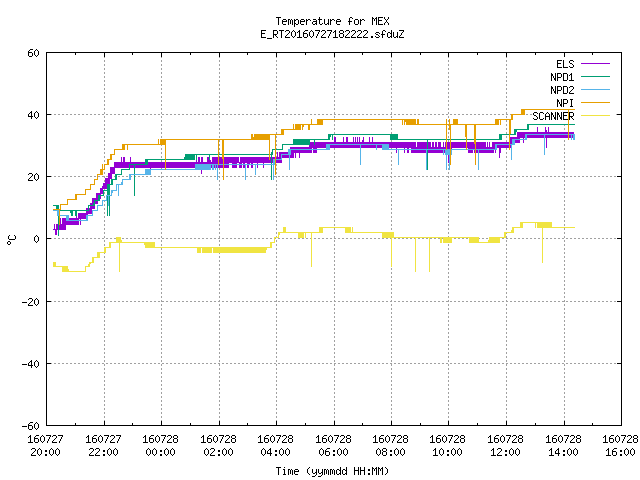
Task: Click the y-axis label 40
Action: 33,115
